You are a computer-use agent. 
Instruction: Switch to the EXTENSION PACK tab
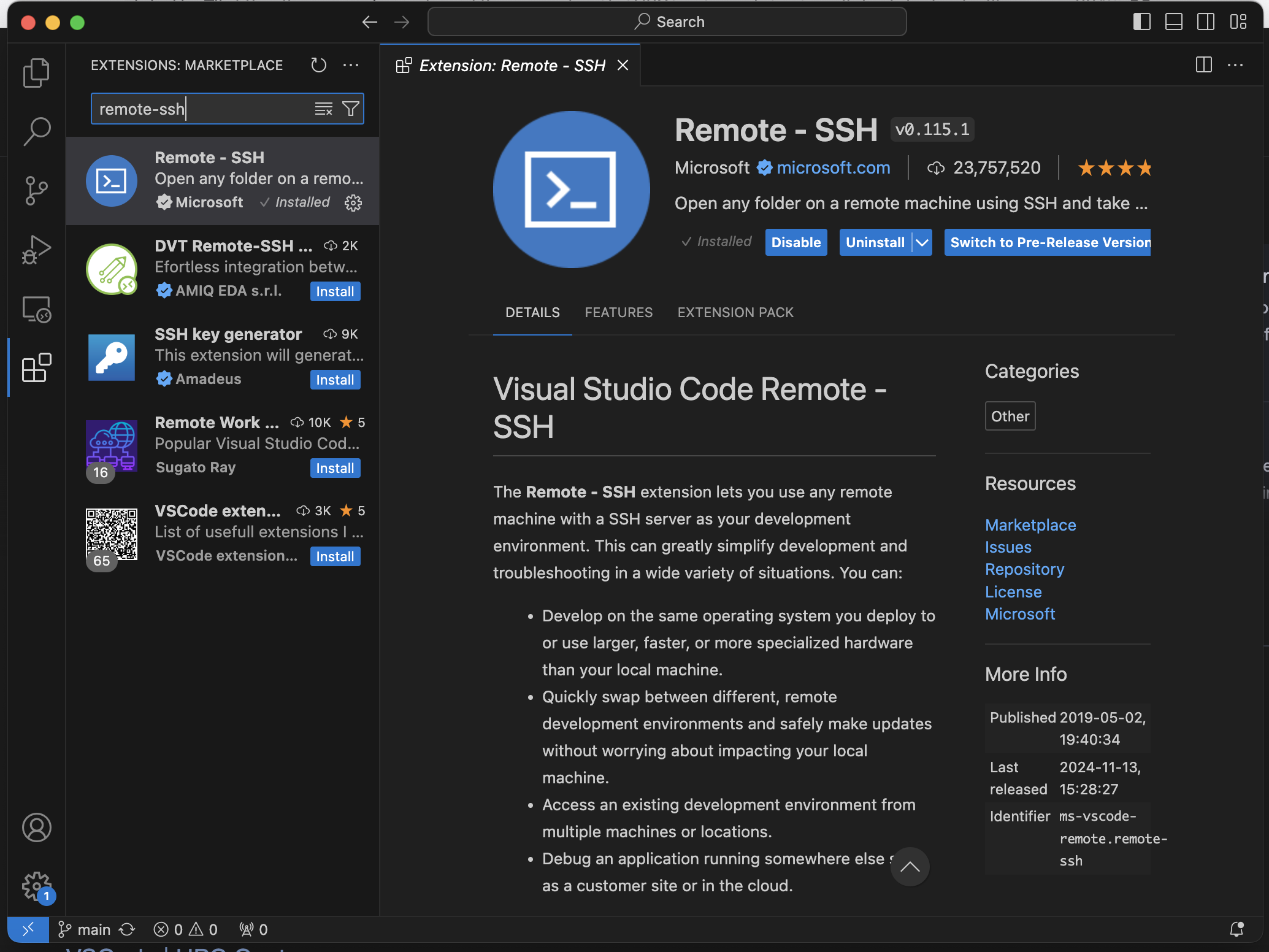pyautogui.click(x=735, y=313)
